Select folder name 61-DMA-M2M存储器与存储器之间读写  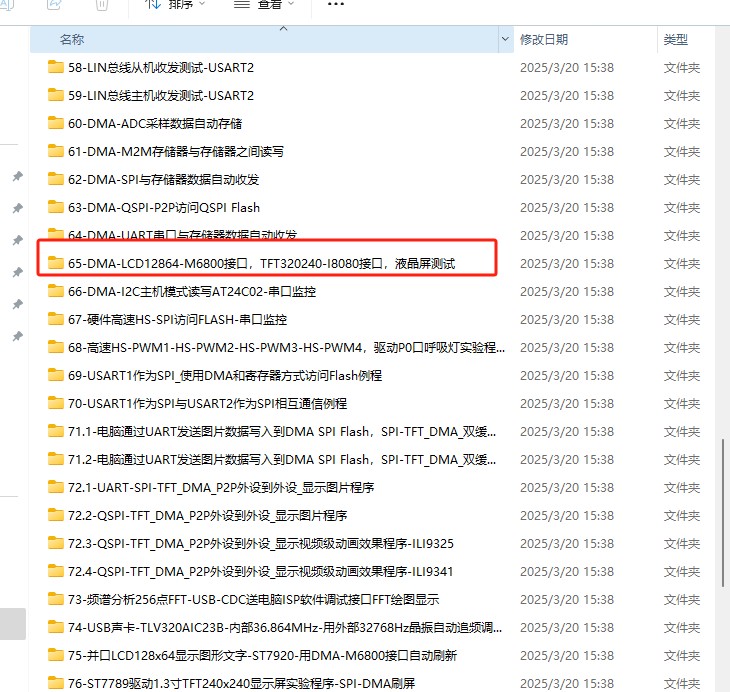[x=176, y=151]
